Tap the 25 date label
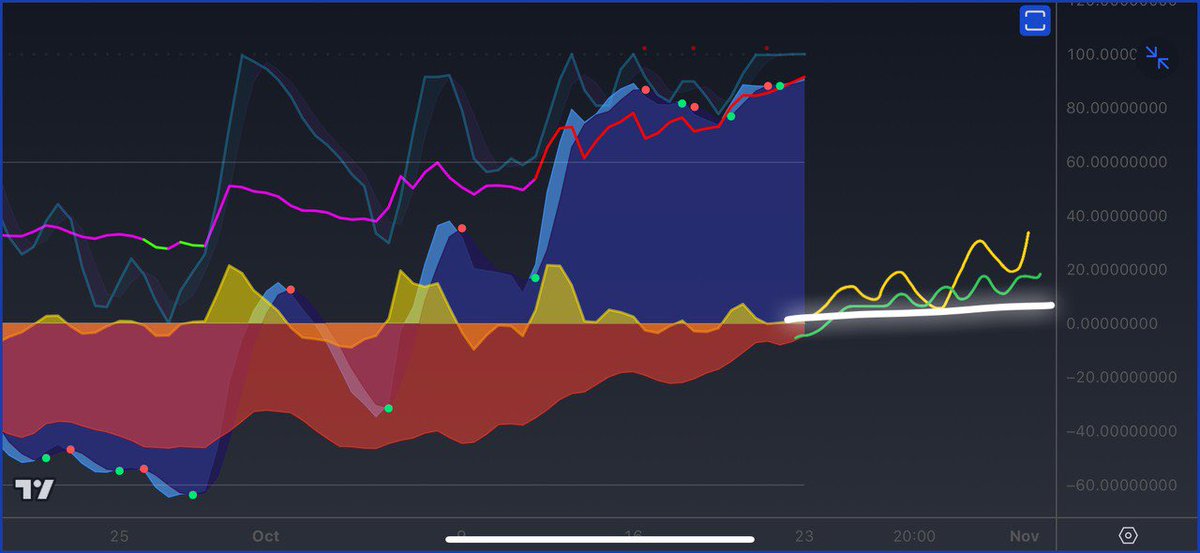This screenshot has height=553, width=1200. coord(119,536)
